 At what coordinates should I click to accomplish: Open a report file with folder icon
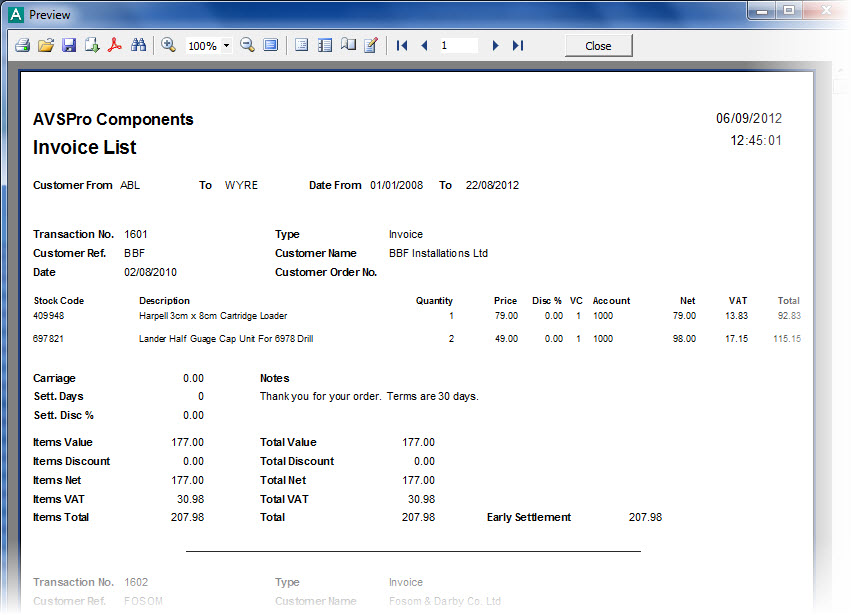(x=46, y=46)
